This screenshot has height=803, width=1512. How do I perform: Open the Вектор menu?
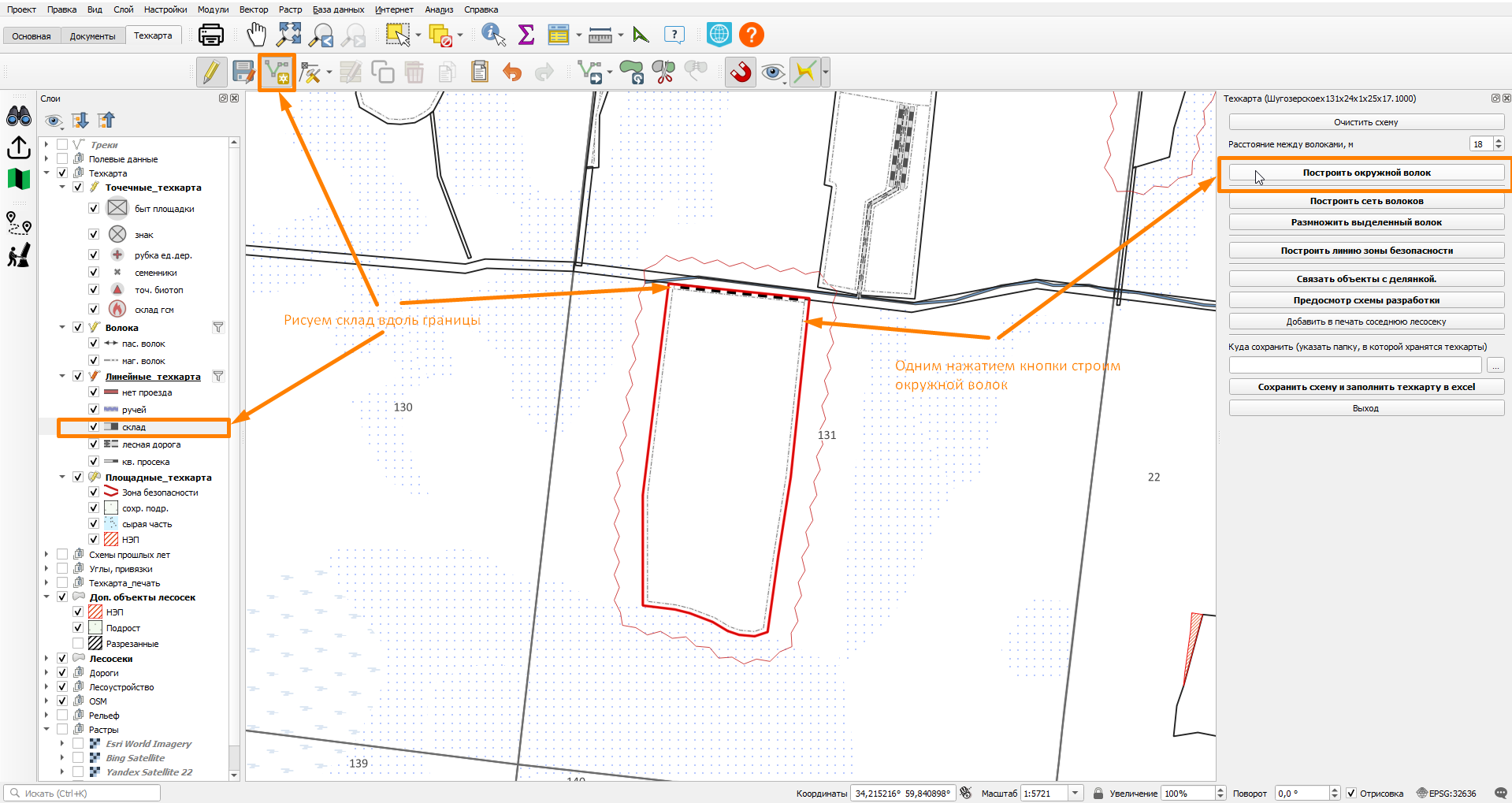[253, 9]
